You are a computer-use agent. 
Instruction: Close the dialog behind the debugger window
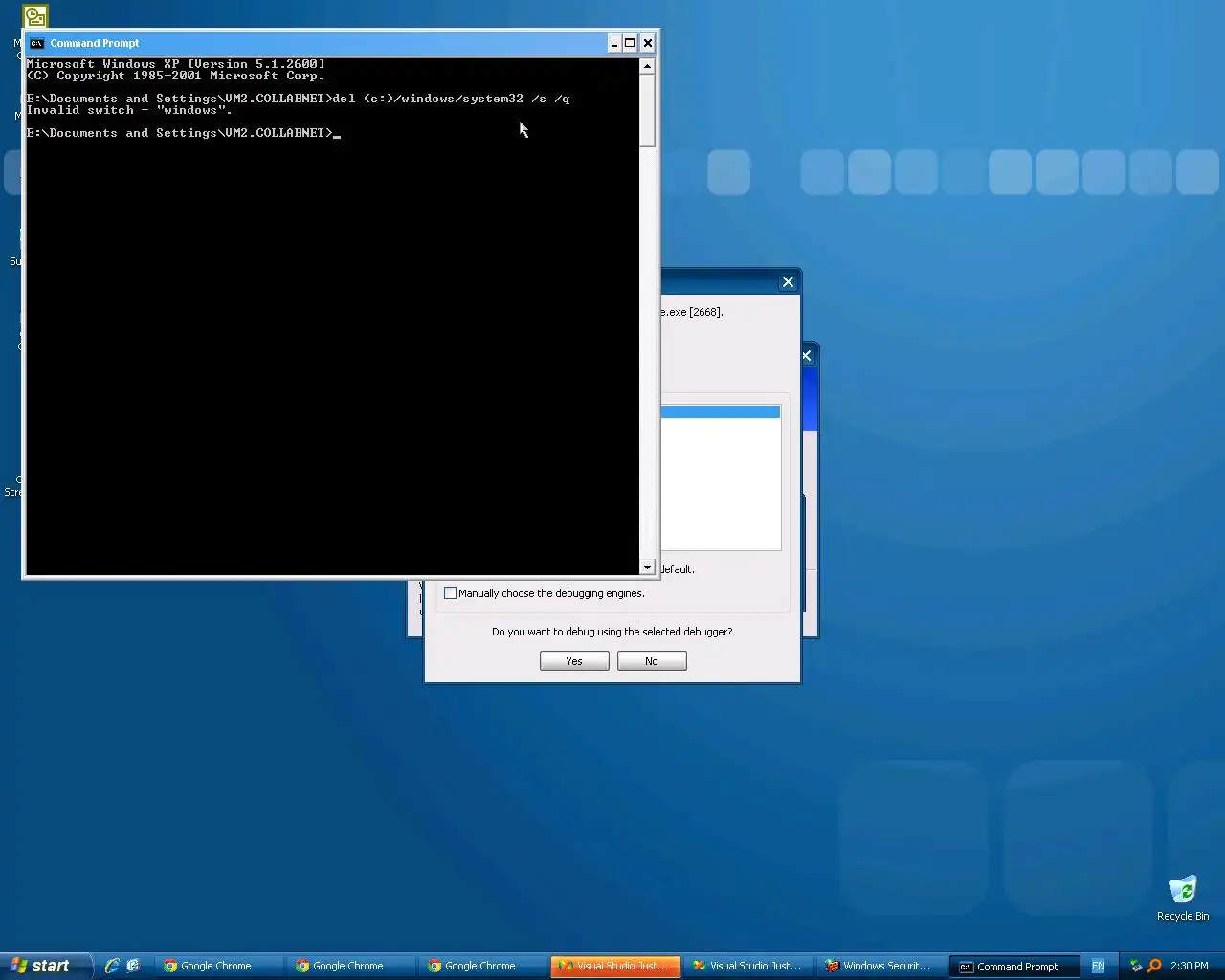click(807, 356)
